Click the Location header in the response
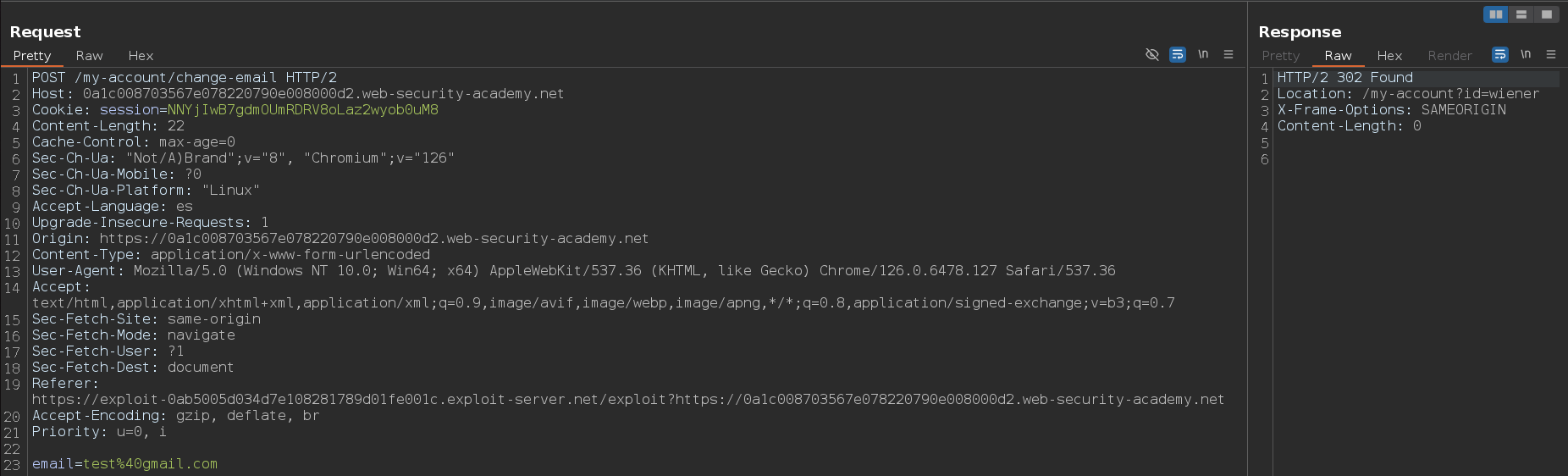 tap(1408, 94)
